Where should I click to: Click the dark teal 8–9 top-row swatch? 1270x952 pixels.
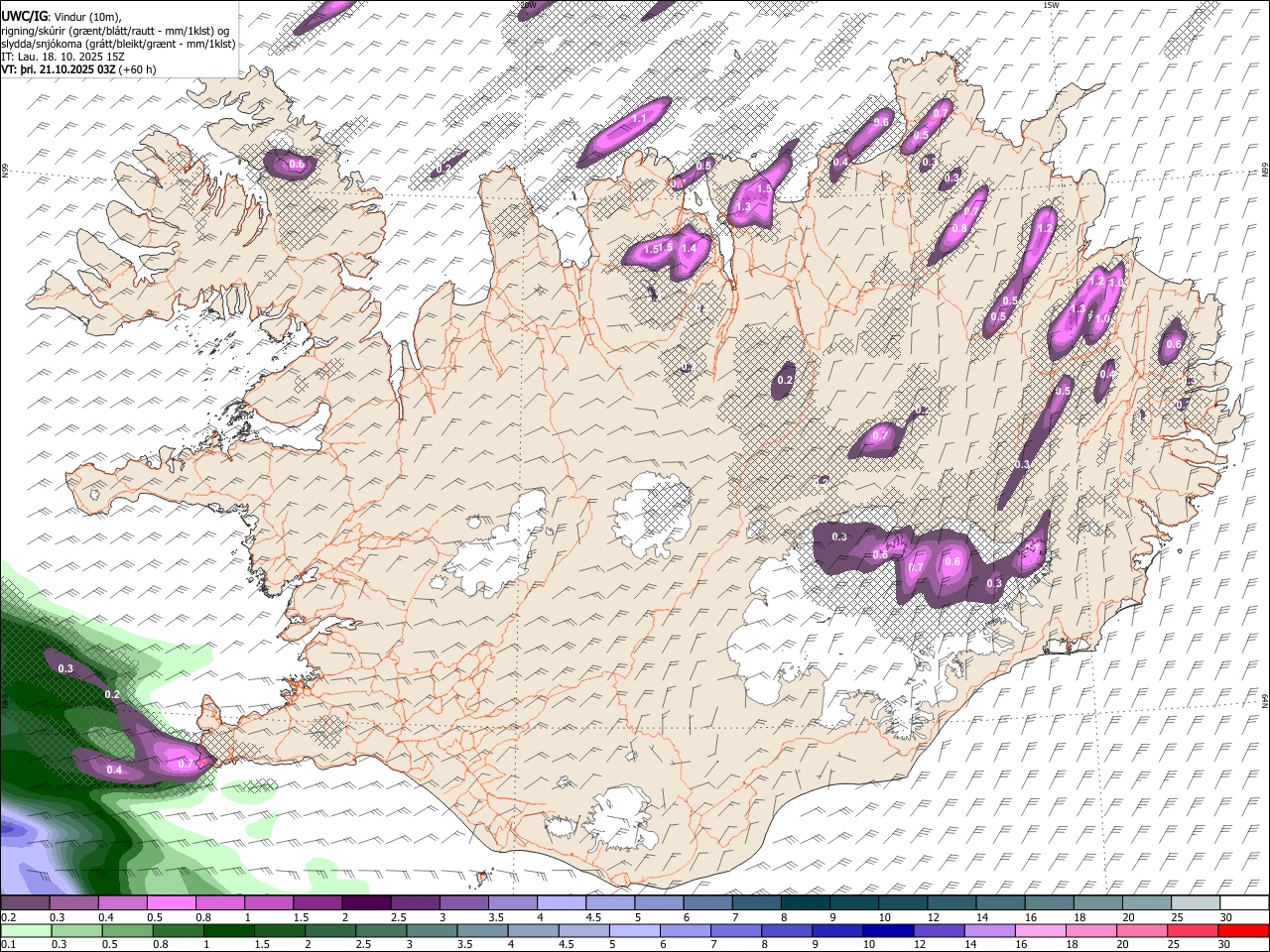[804, 903]
